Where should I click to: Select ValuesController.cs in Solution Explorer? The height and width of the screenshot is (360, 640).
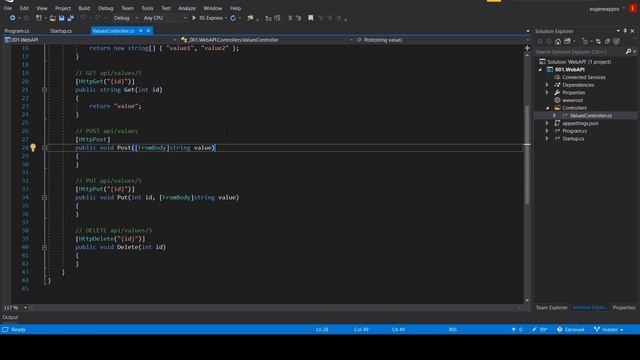[591, 116]
